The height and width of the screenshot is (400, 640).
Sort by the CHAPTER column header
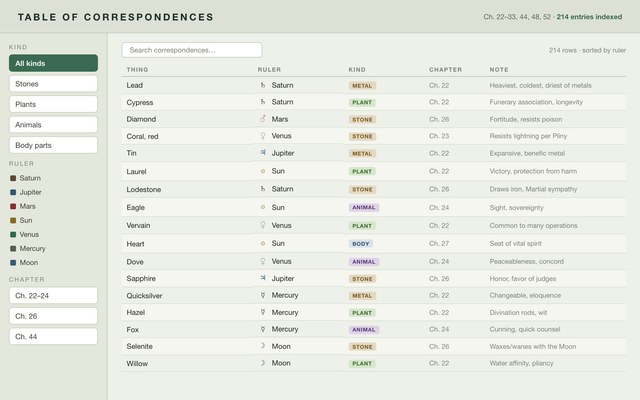pos(445,69)
